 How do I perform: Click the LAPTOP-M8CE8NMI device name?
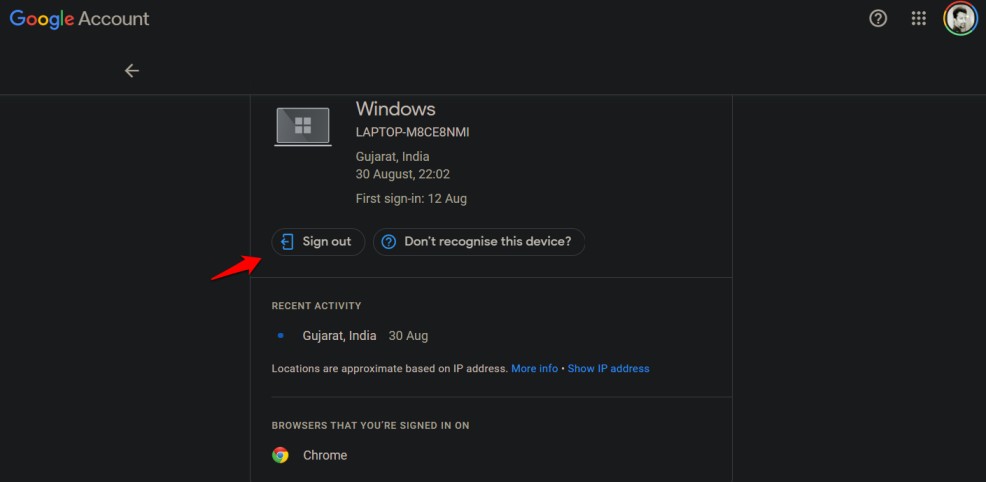[413, 133]
